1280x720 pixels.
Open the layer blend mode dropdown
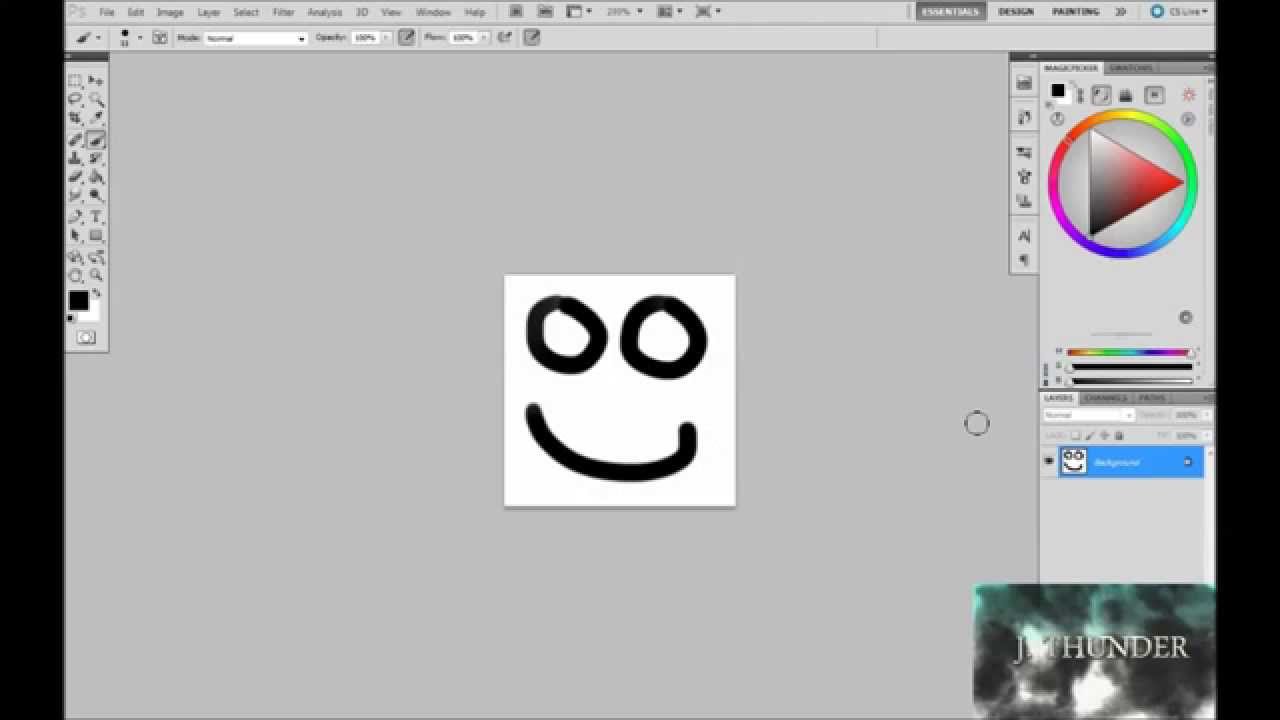pyautogui.click(x=1089, y=415)
